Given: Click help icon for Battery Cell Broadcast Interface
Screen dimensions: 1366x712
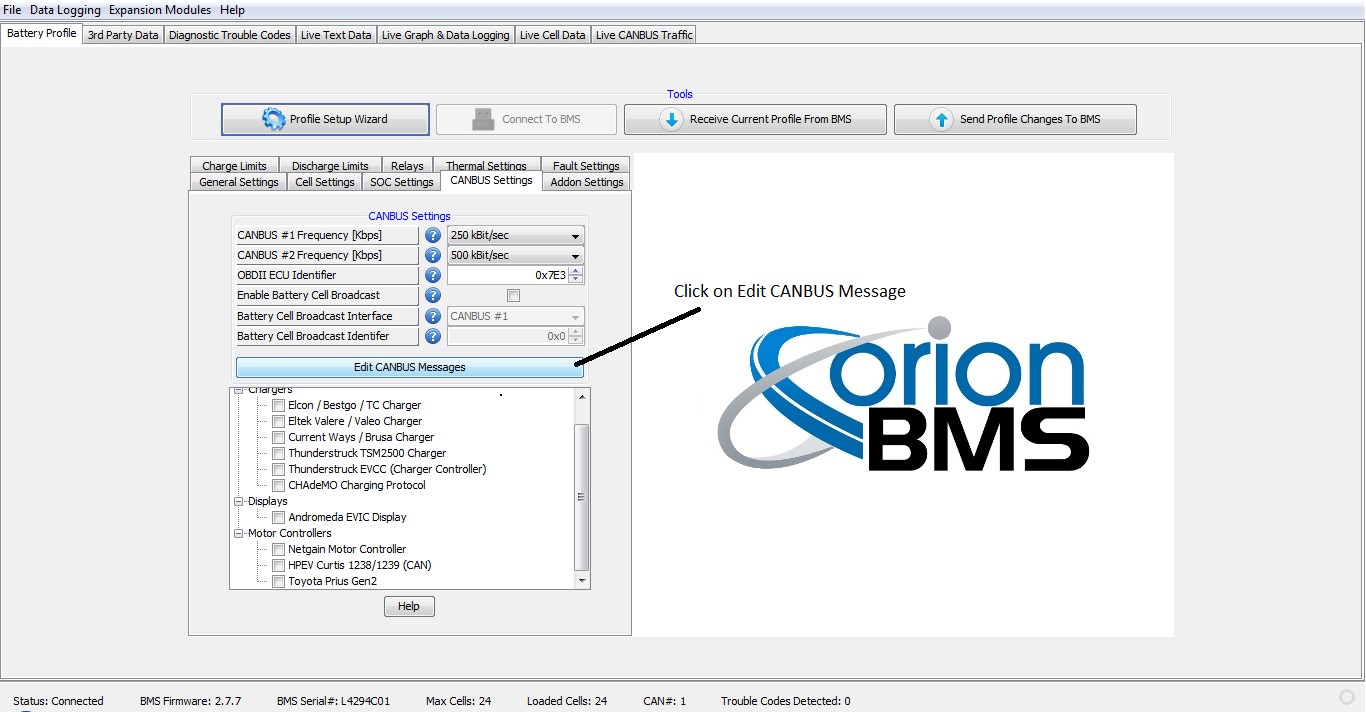Looking at the screenshot, I should click(x=433, y=316).
